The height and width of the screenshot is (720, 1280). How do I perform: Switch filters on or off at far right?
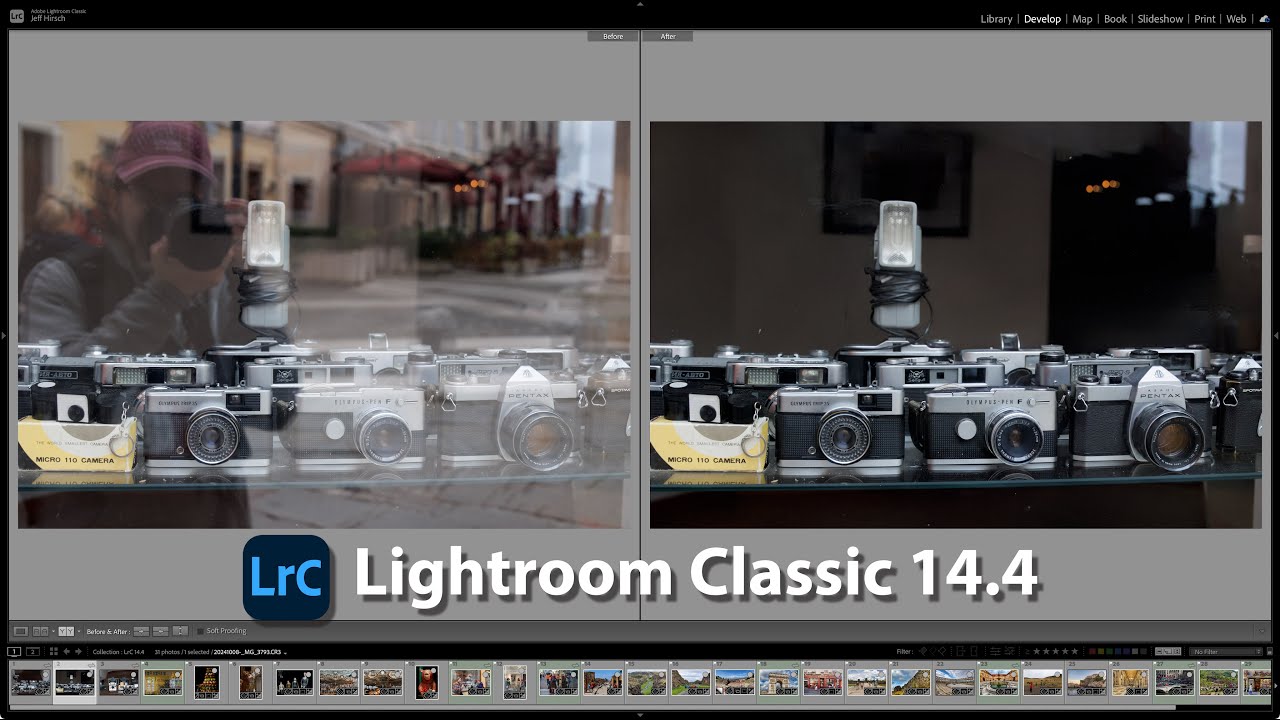click(1269, 652)
